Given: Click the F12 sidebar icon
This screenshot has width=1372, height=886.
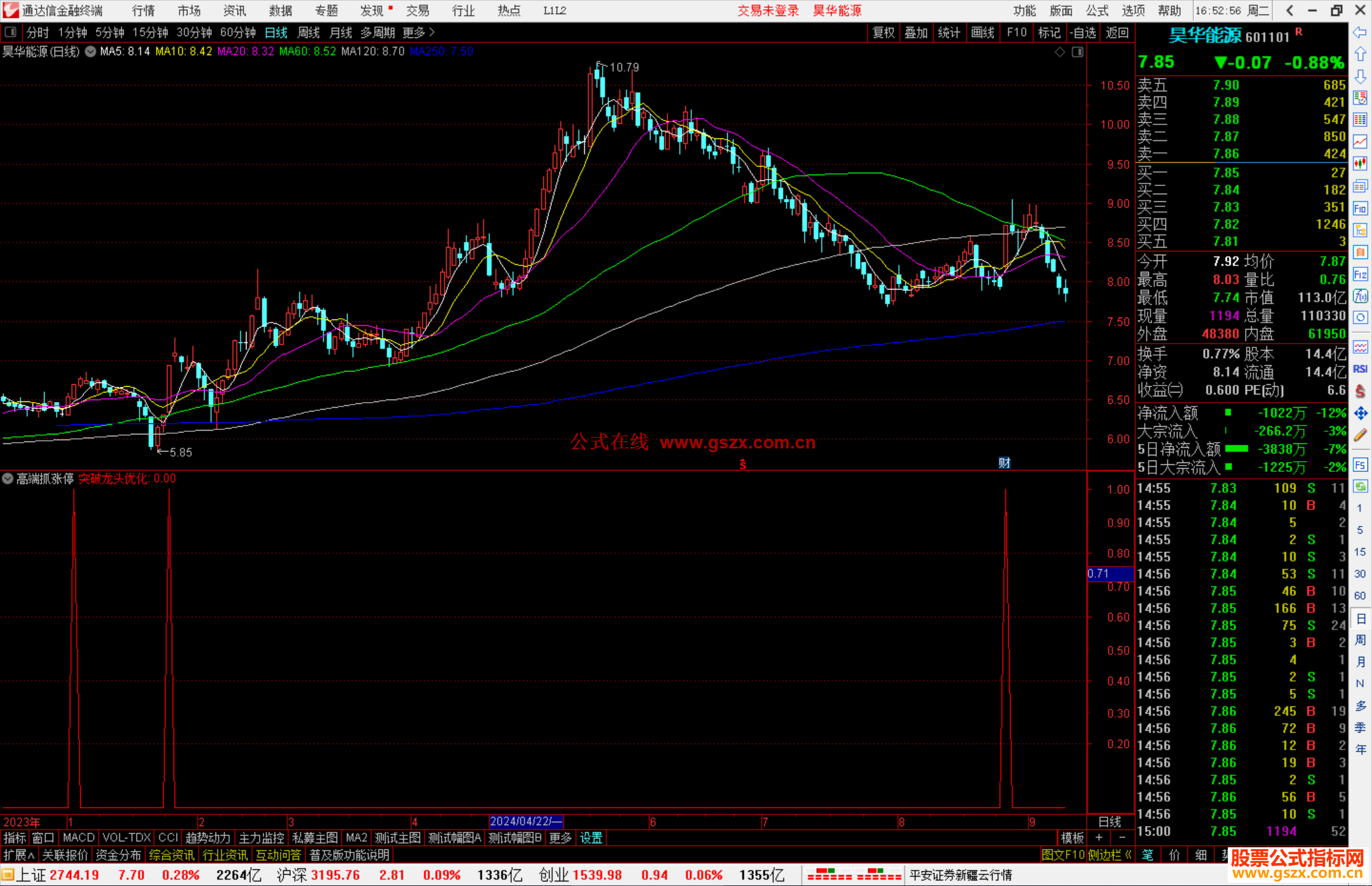Looking at the screenshot, I should pyautogui.click(x=1360, y=274).
